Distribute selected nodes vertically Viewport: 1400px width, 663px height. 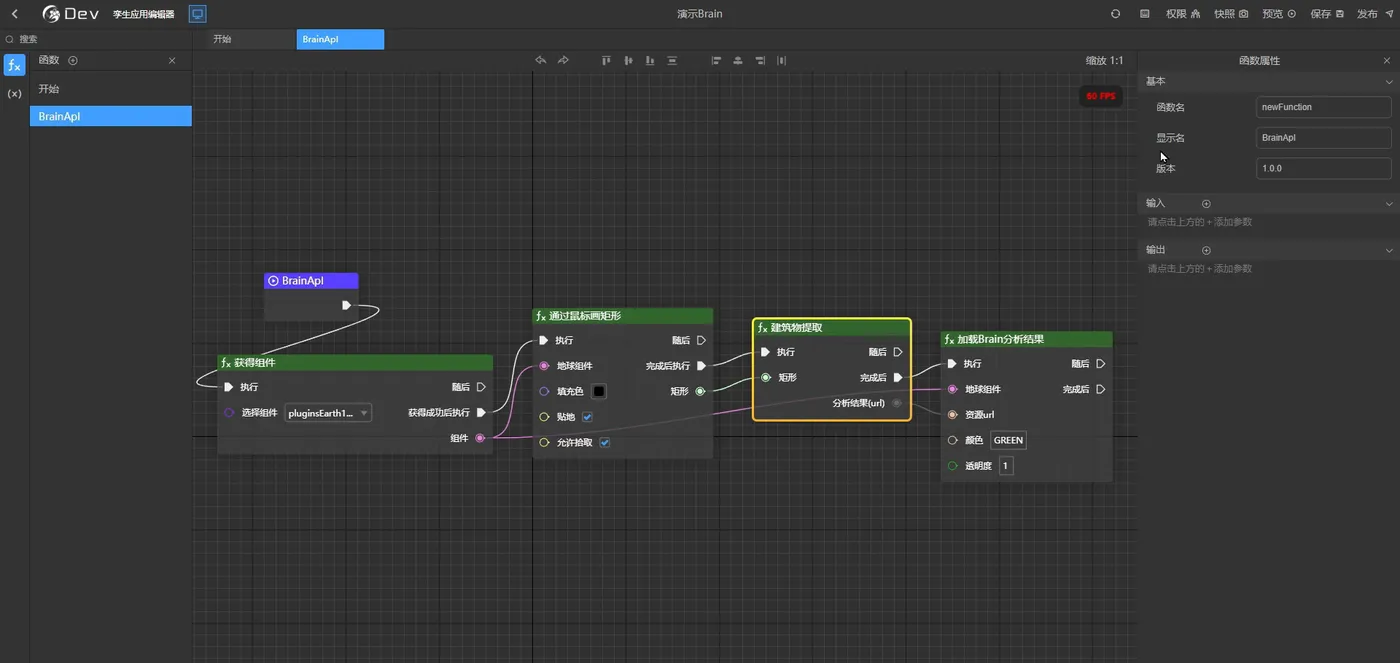click(x=672, y=61)
